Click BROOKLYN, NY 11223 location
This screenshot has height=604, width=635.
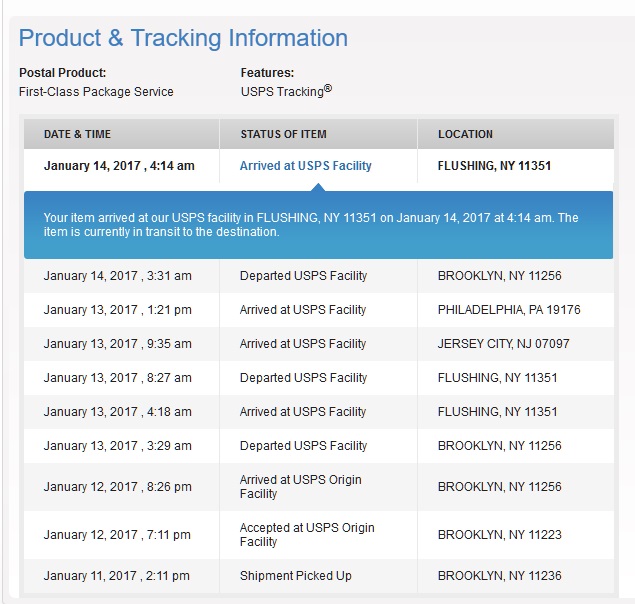[x=499, y=535]
